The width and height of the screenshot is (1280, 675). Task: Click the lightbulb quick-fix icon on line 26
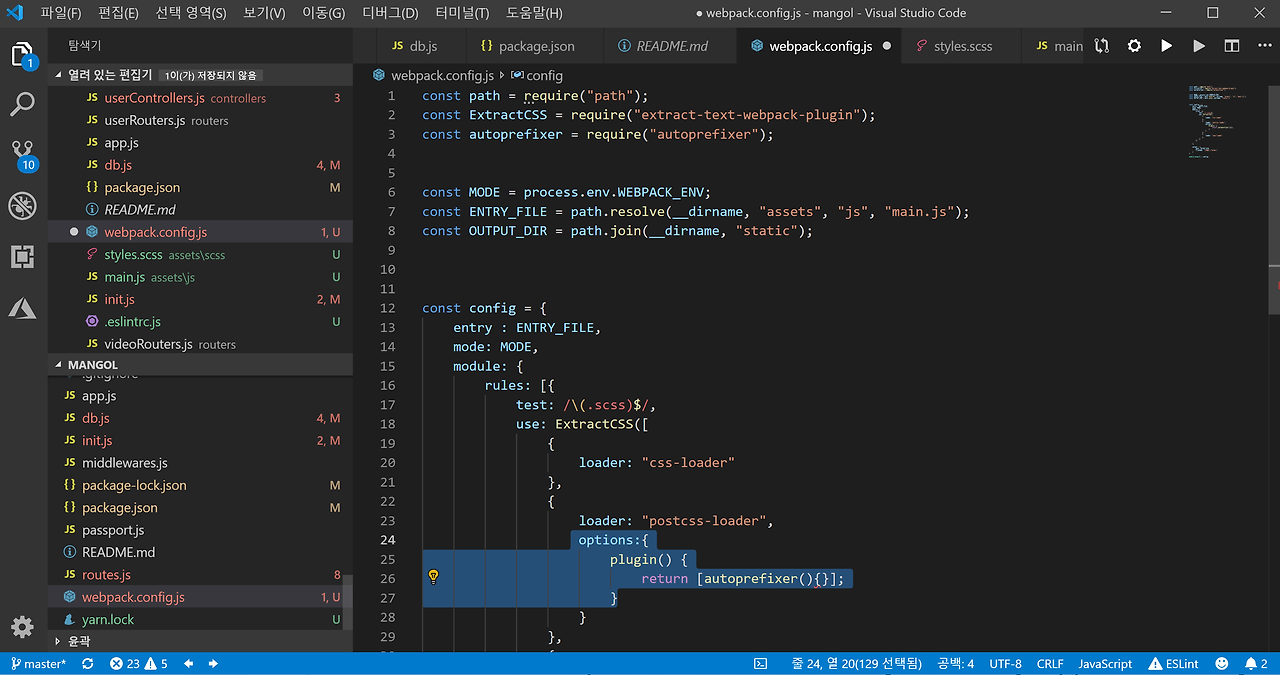(x=433, y=577)
